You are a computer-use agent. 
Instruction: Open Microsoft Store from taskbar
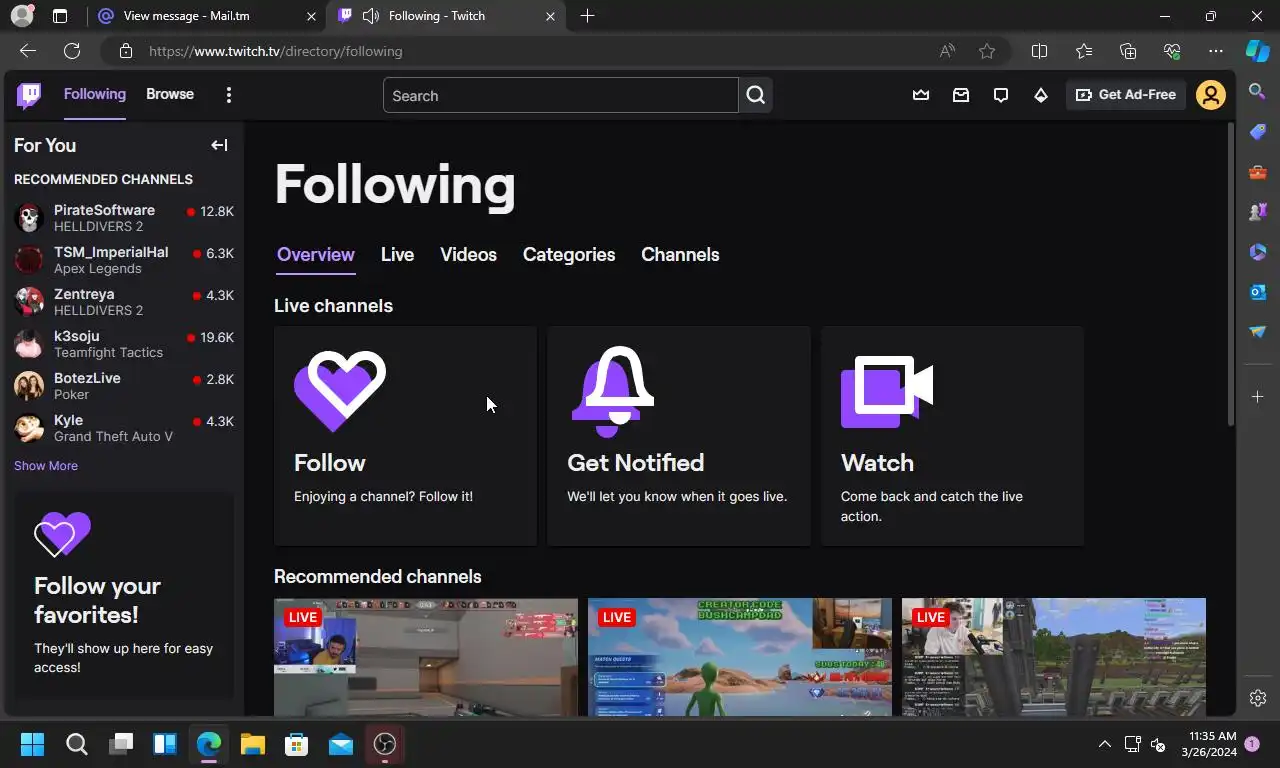[296, 744]
